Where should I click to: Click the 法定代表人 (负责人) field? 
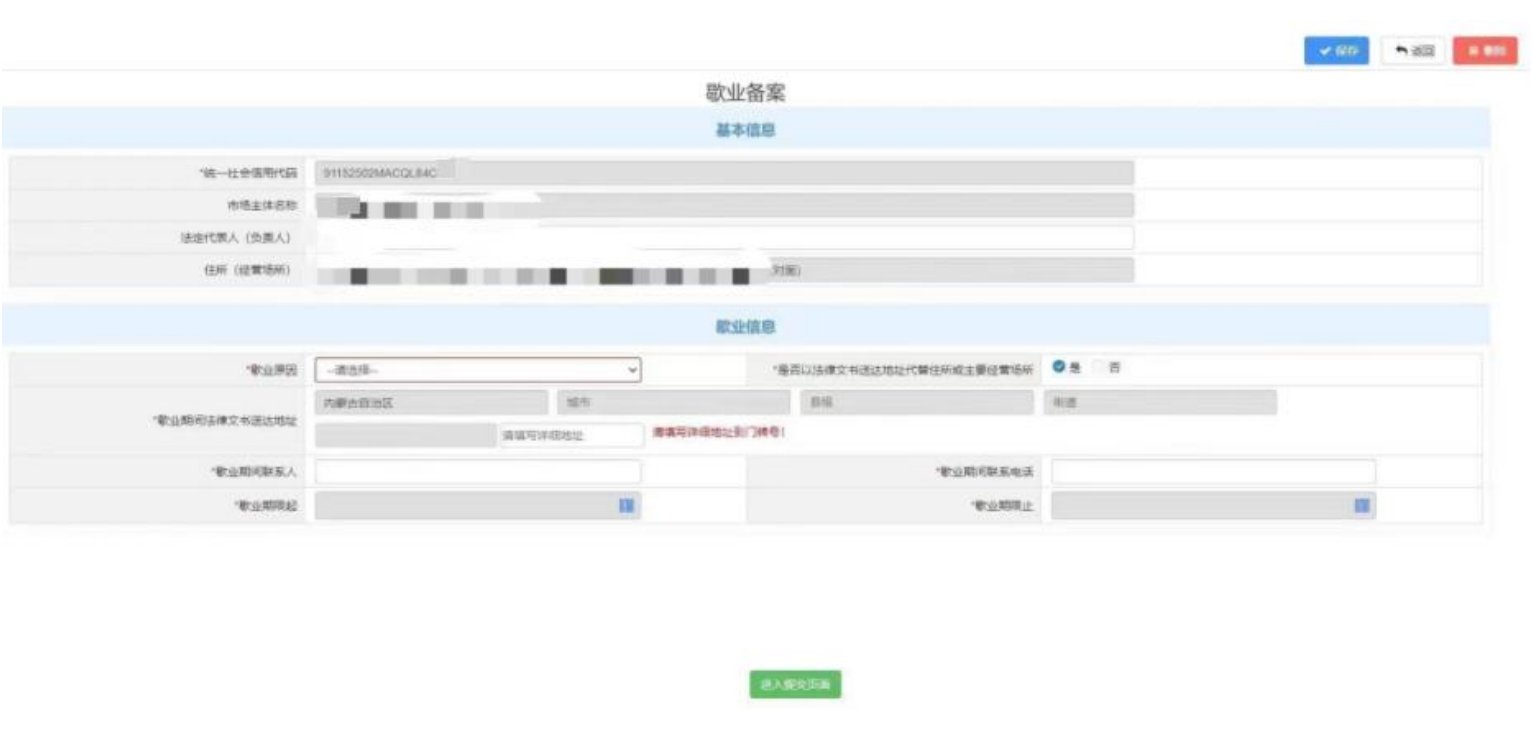pos(724,237)
